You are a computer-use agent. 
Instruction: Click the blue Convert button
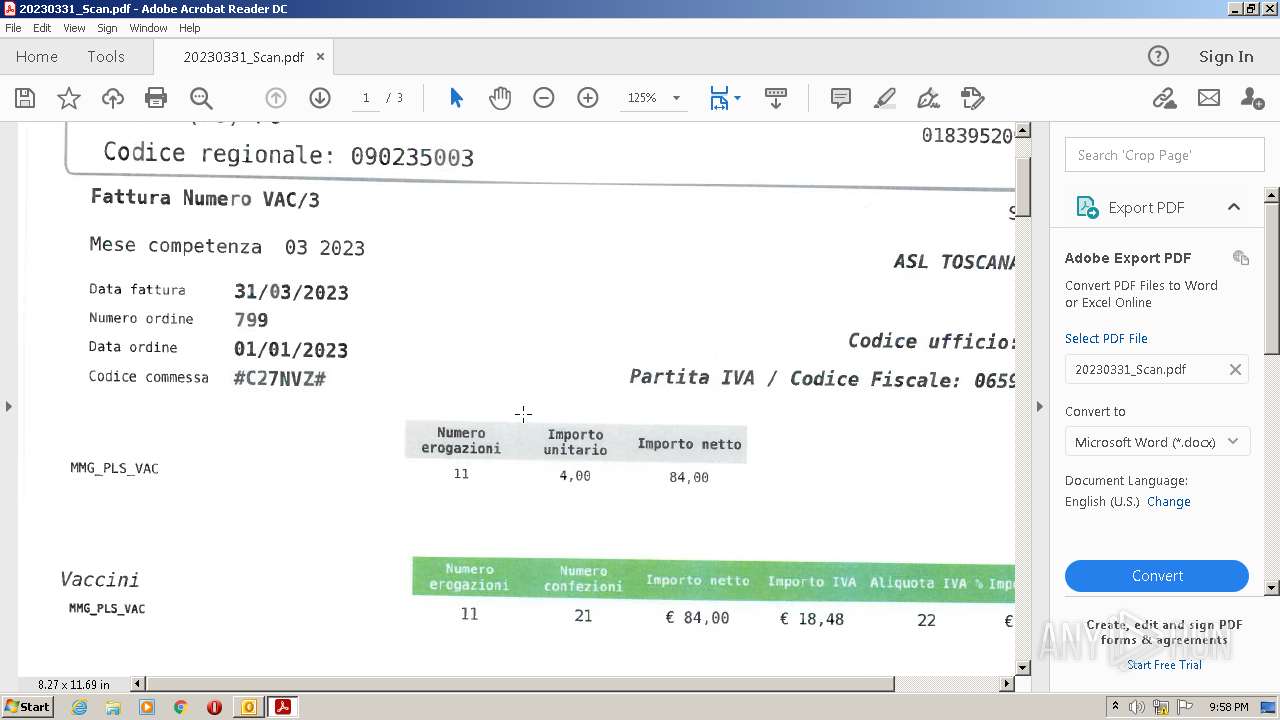click(x=1157, y=576)
